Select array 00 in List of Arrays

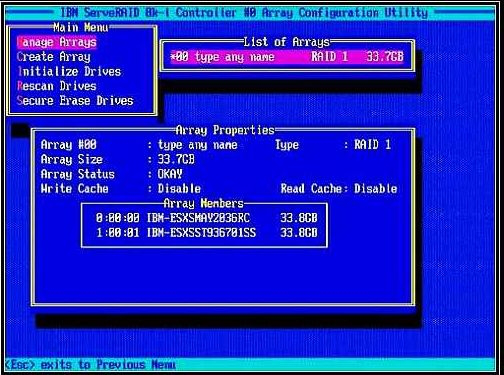[x=287, y=57]
